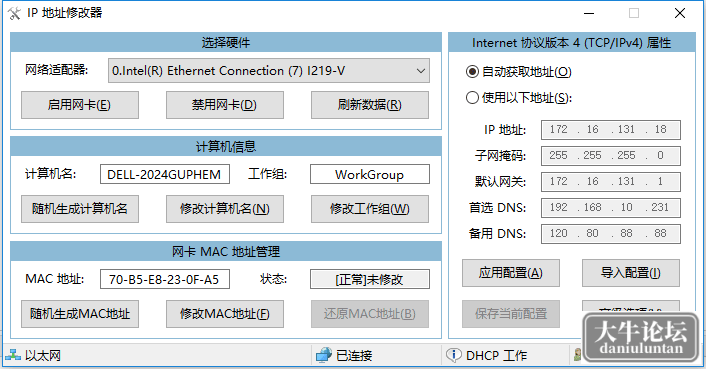The width and height of the screenshot is (706, 369).
Task: Click the 已连接 globe icon in status bar
Action: [324, 356]
